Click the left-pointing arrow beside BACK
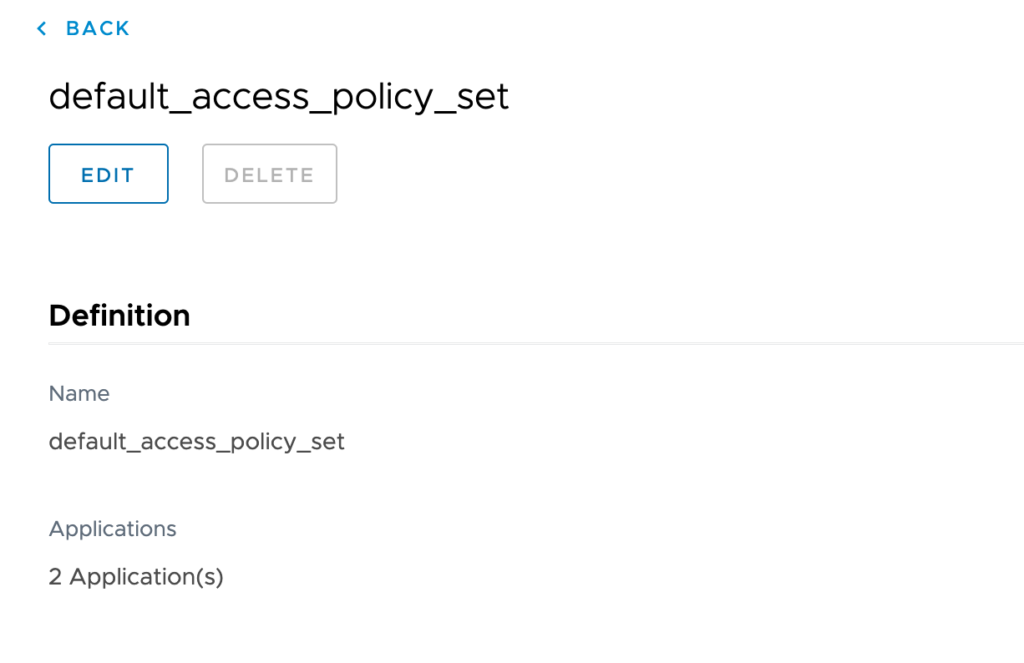This screenshot has width=1024, height=663. coord(42,29)
